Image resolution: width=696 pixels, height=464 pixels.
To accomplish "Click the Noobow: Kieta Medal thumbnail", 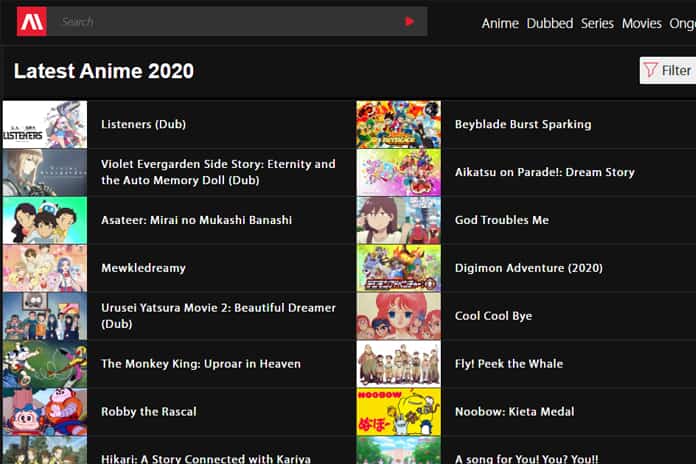I will coord(399,412).
